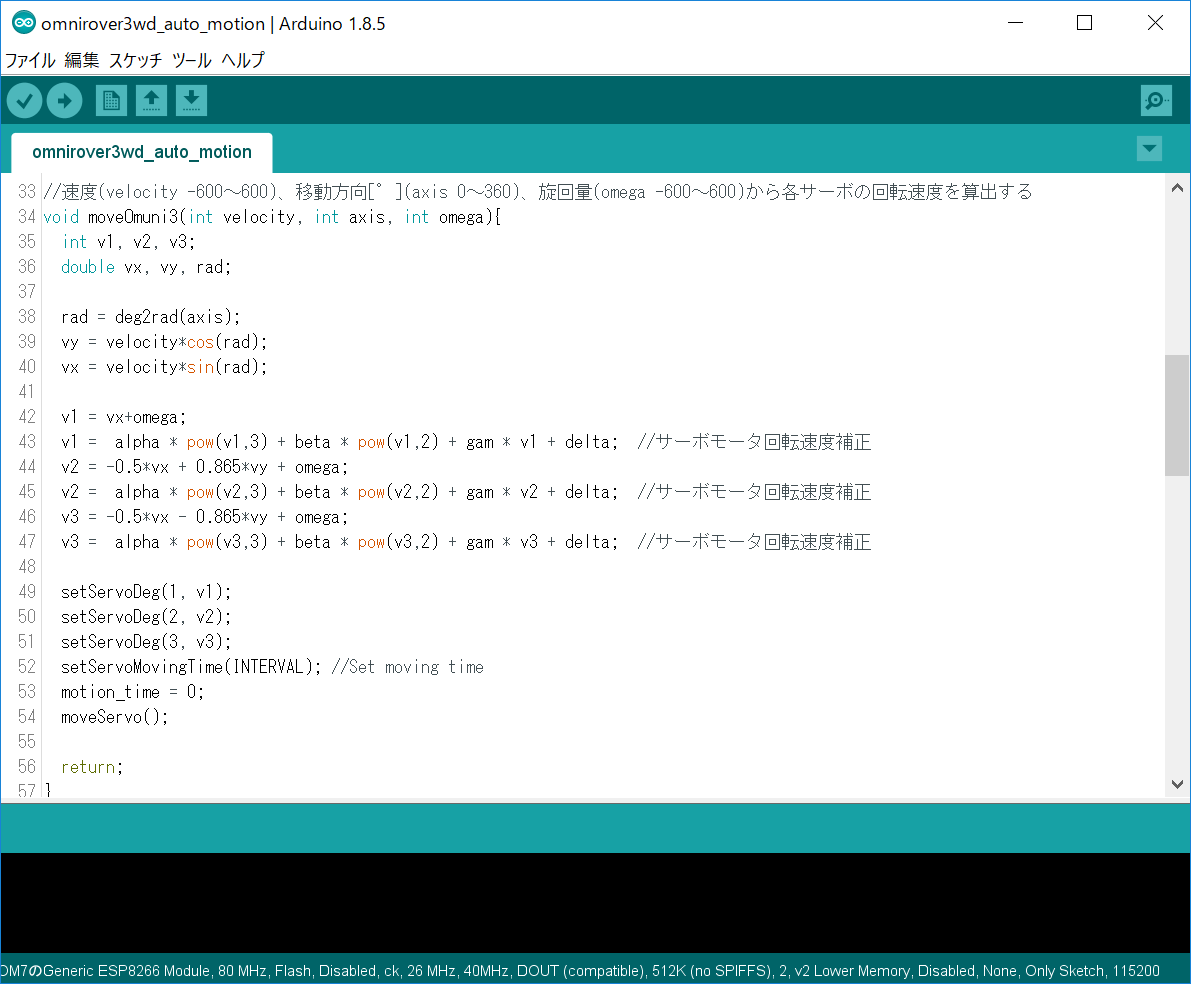Select the omnirover3wd_auto_motion tab
Screen dimensions: 1191x984
point(142,152)
